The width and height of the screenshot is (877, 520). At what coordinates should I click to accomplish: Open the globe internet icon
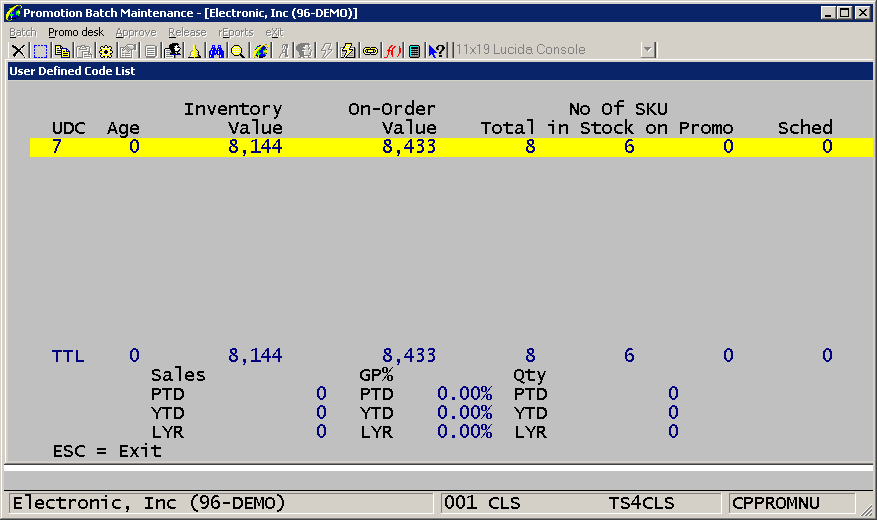(x=260, y=51)
